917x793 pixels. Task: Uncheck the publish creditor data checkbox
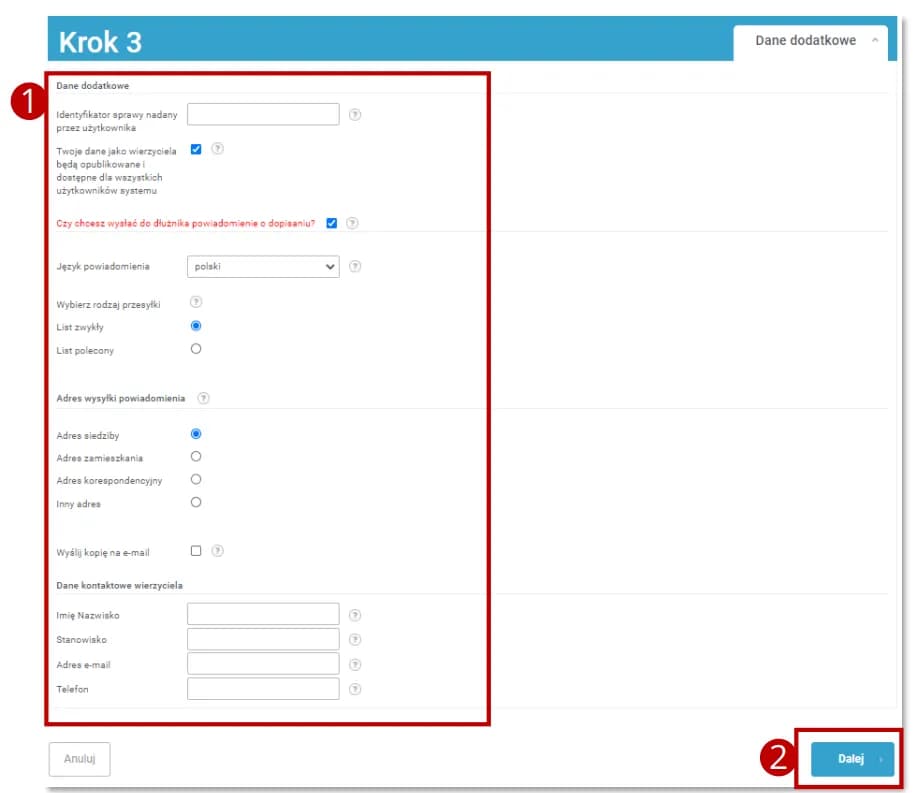(196, 149)
